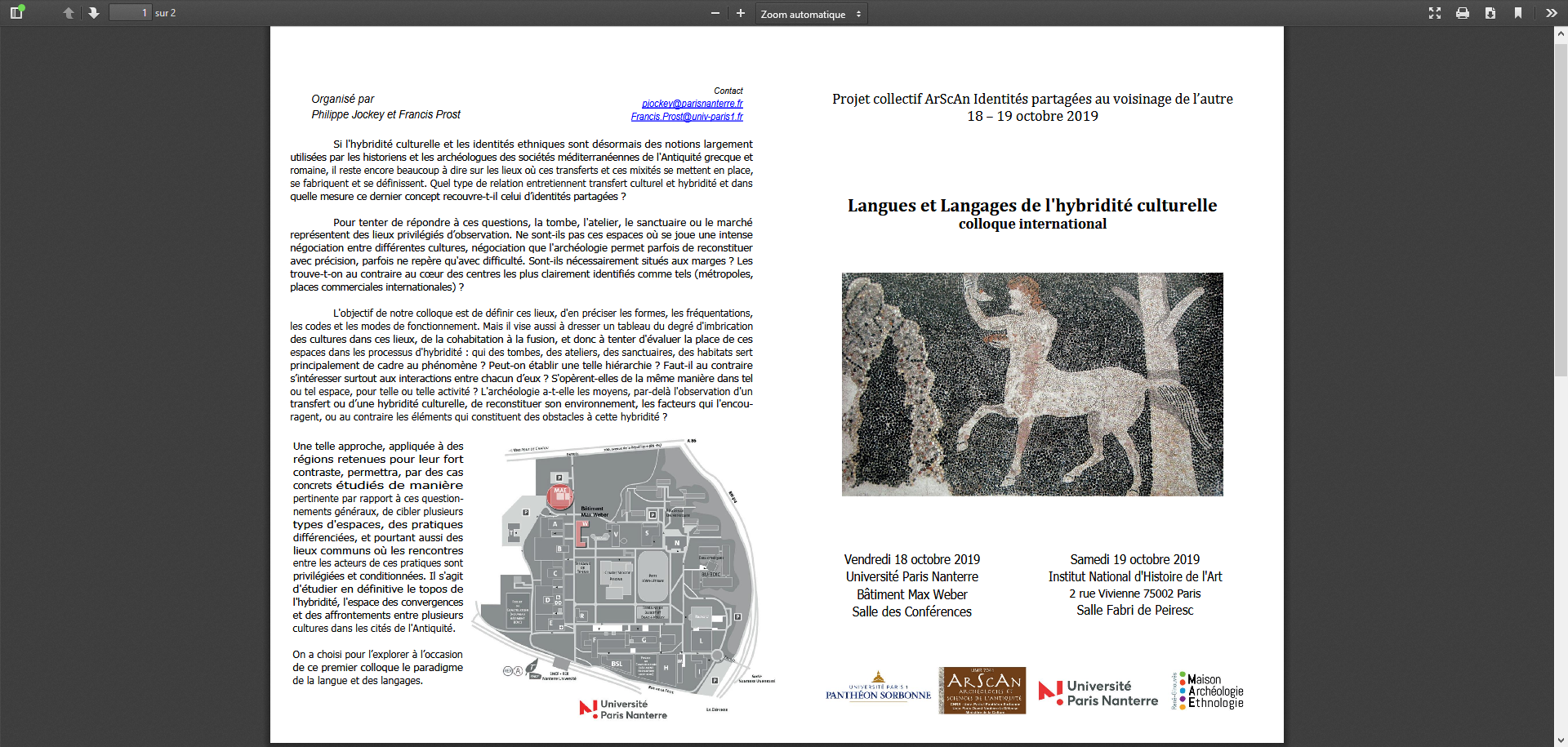
Task: Open the Zoom automatique dropdown
Action: tap(811, 14)
